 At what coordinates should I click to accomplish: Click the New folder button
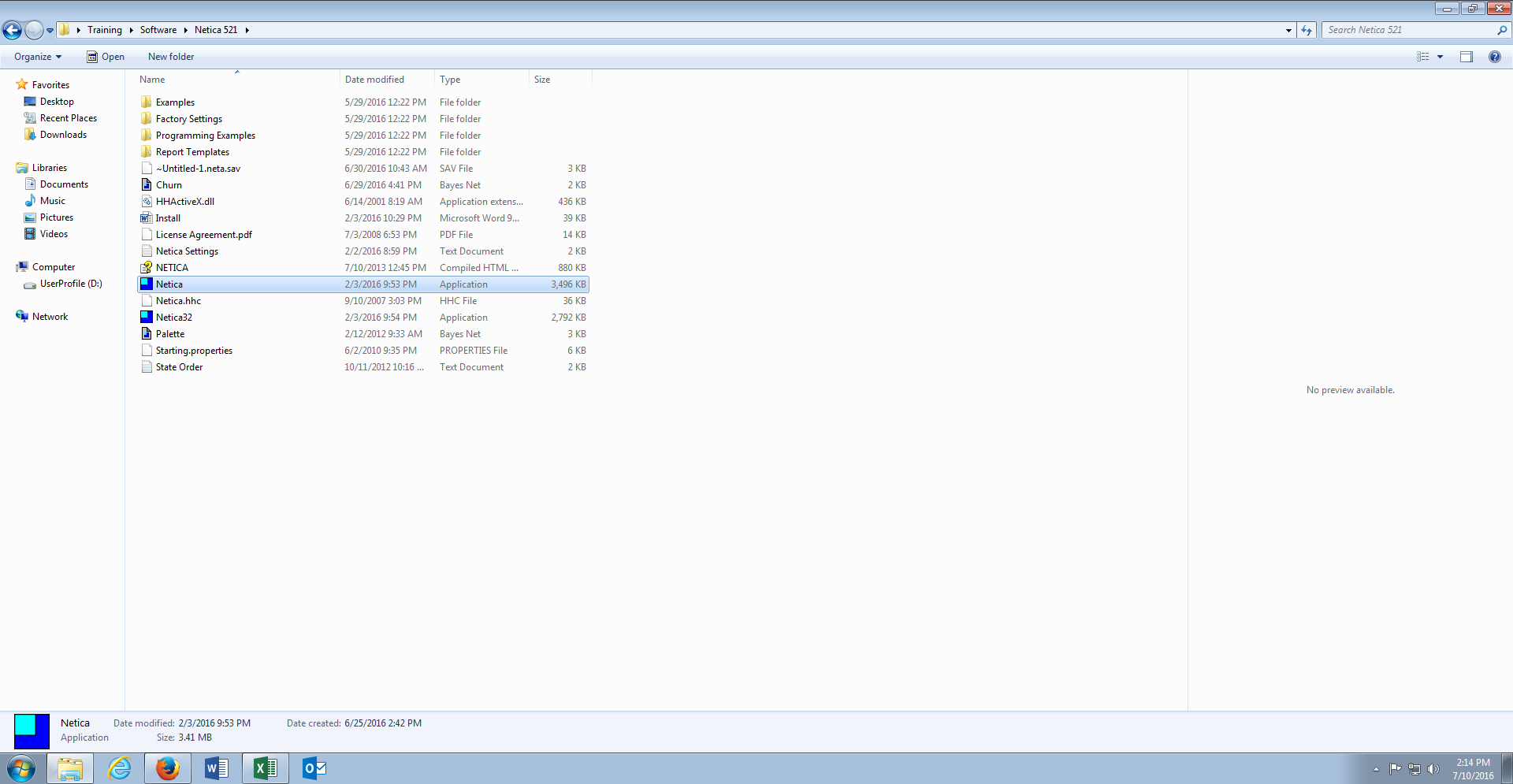pyautogui.click(x=171, y=57)
